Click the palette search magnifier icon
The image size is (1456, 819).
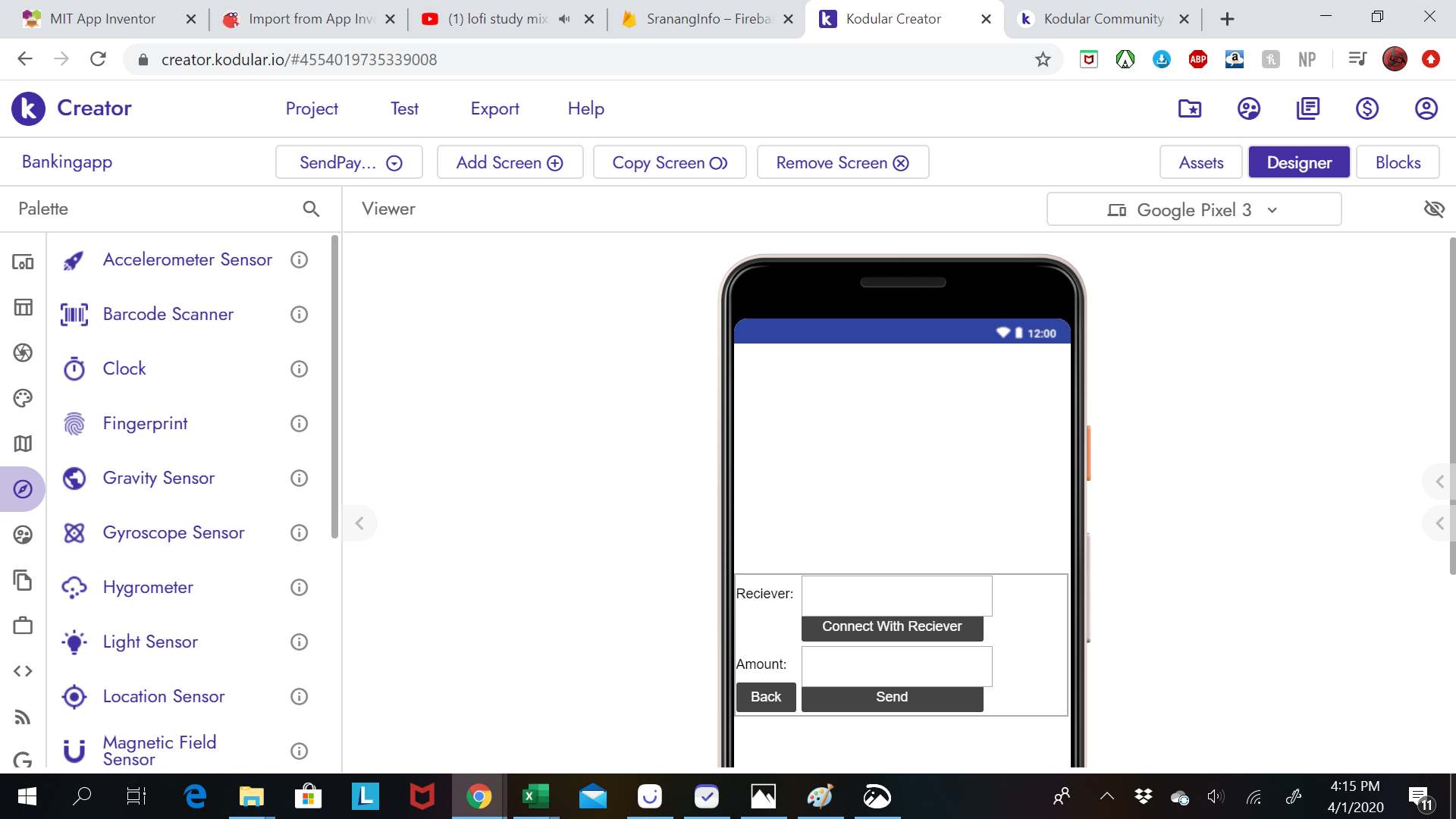coord(311,209)
